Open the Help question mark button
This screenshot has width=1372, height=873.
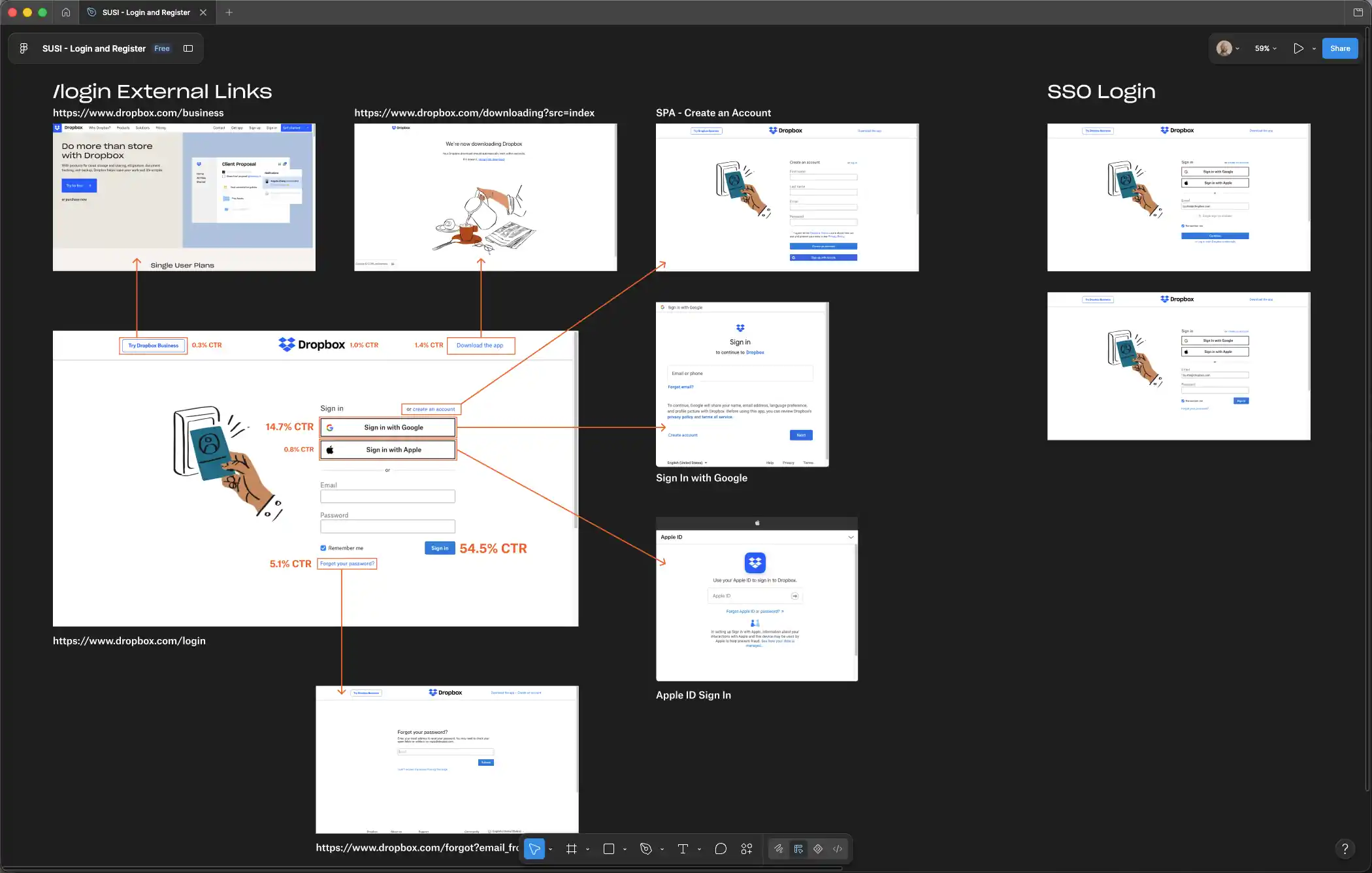tap(1345, 849)
